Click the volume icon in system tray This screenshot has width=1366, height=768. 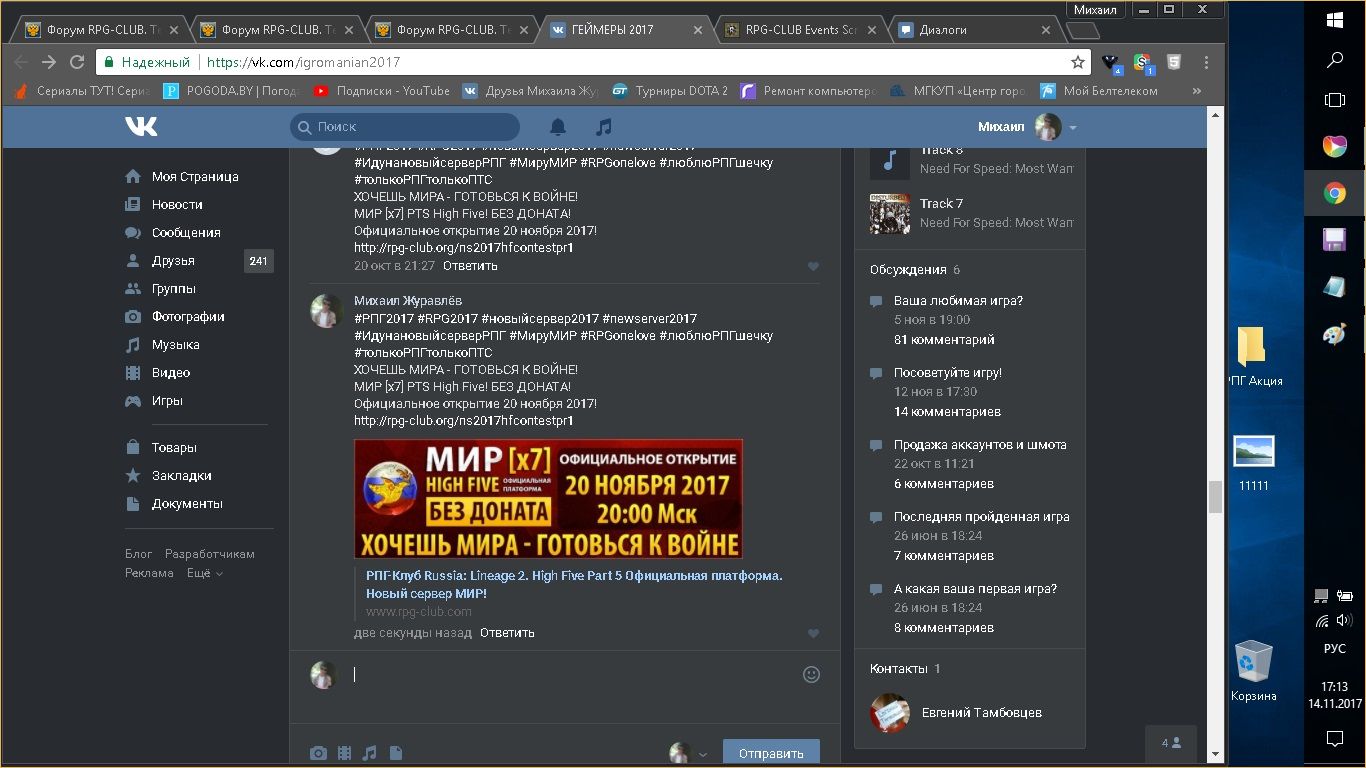(x=1344, y=620)
